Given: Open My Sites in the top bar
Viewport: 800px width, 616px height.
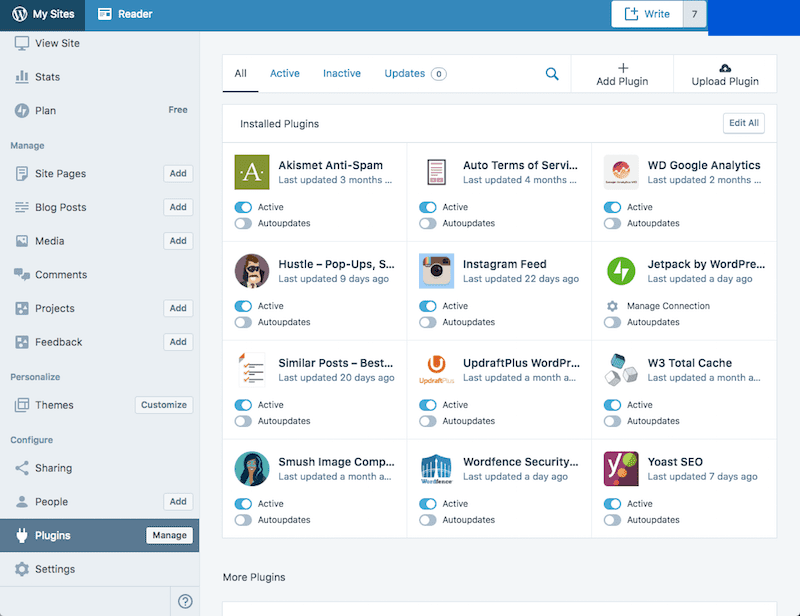Looking at the screenshot, I should tap(43, 14).
